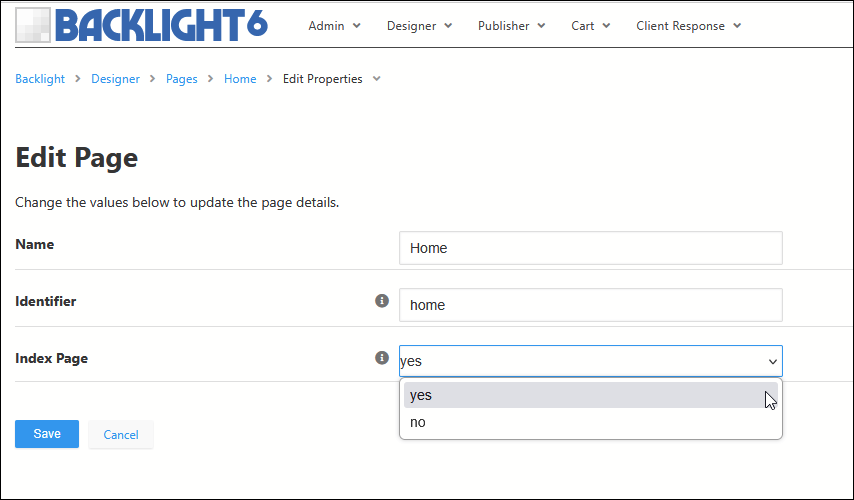Click the Home breadcrumb link

pyautogui.click(x=240, y=79)
